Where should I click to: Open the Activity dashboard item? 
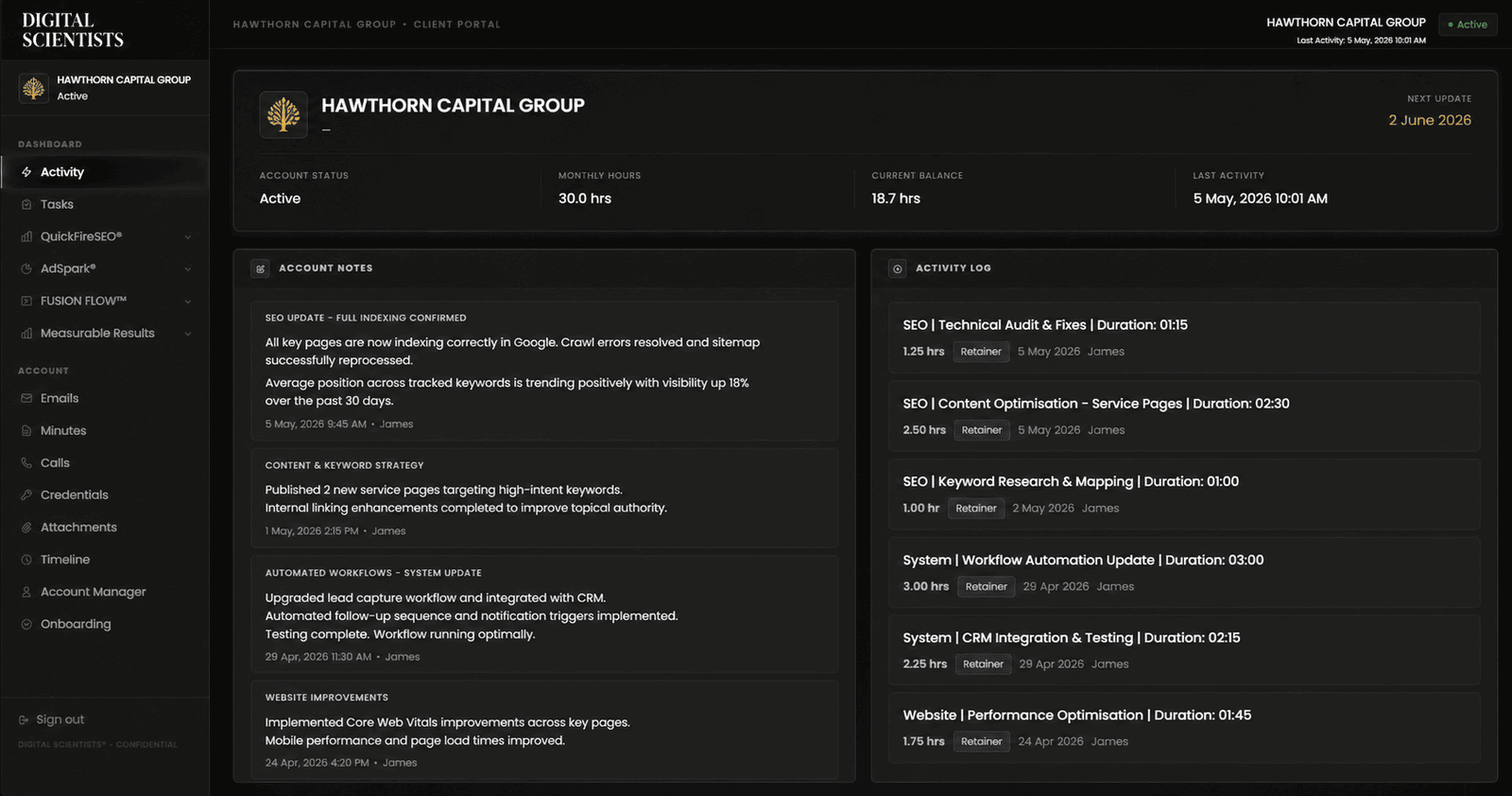click(x=104, y=172)
